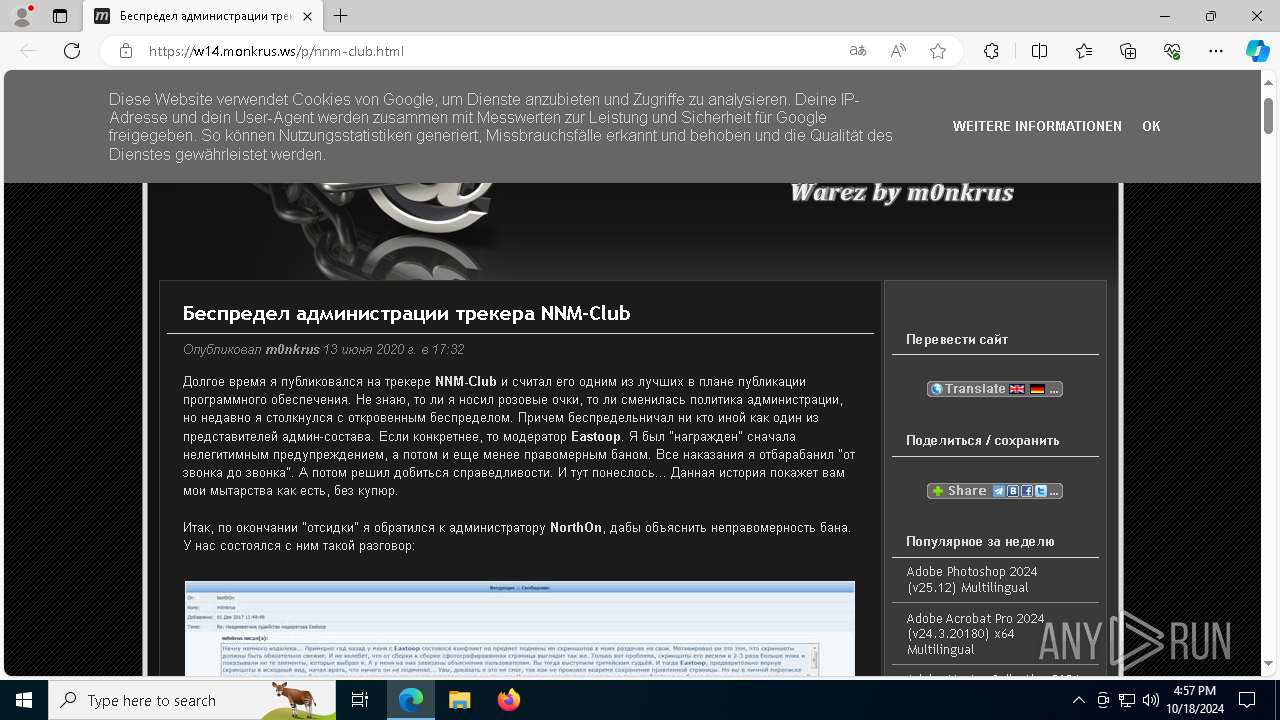
Task: Click the Share widget button
Action: 994,491
